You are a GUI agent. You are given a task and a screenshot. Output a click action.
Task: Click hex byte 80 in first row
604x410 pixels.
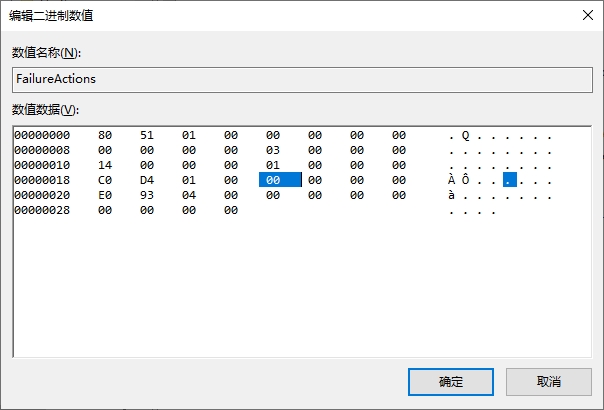106,135
